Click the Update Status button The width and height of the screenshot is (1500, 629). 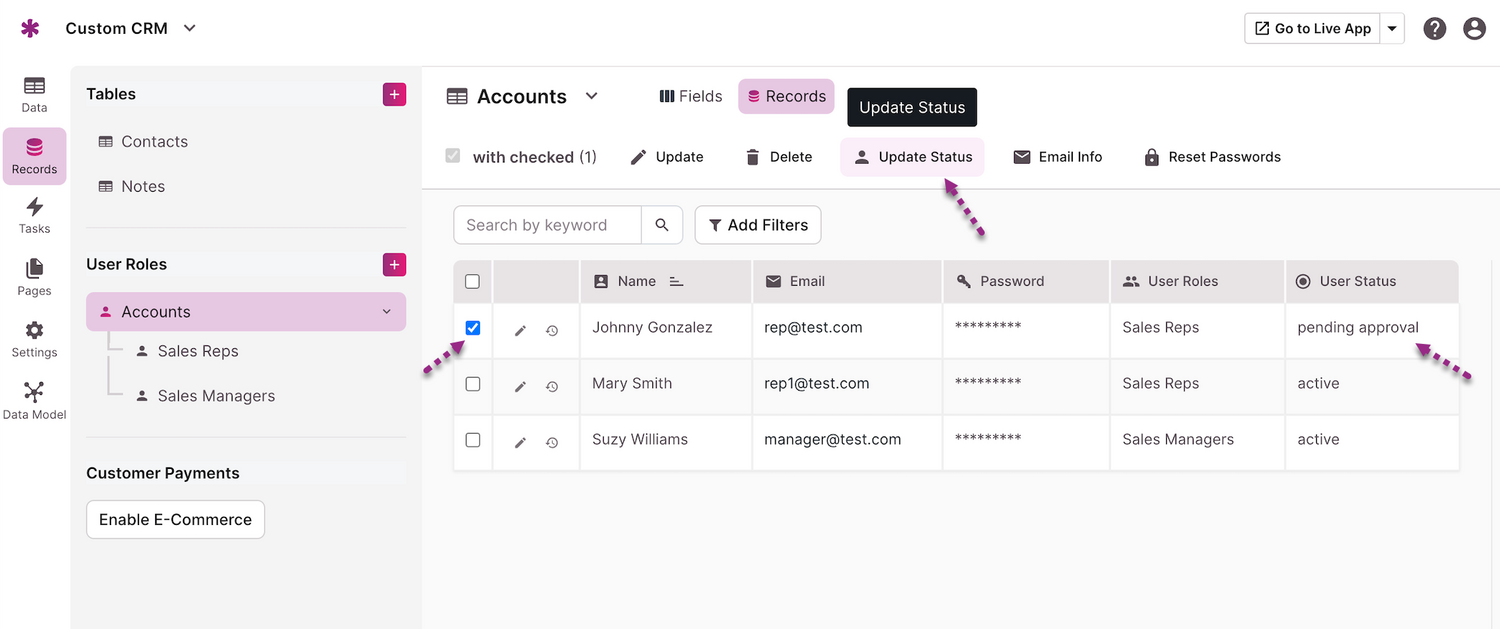click(912, 157)
